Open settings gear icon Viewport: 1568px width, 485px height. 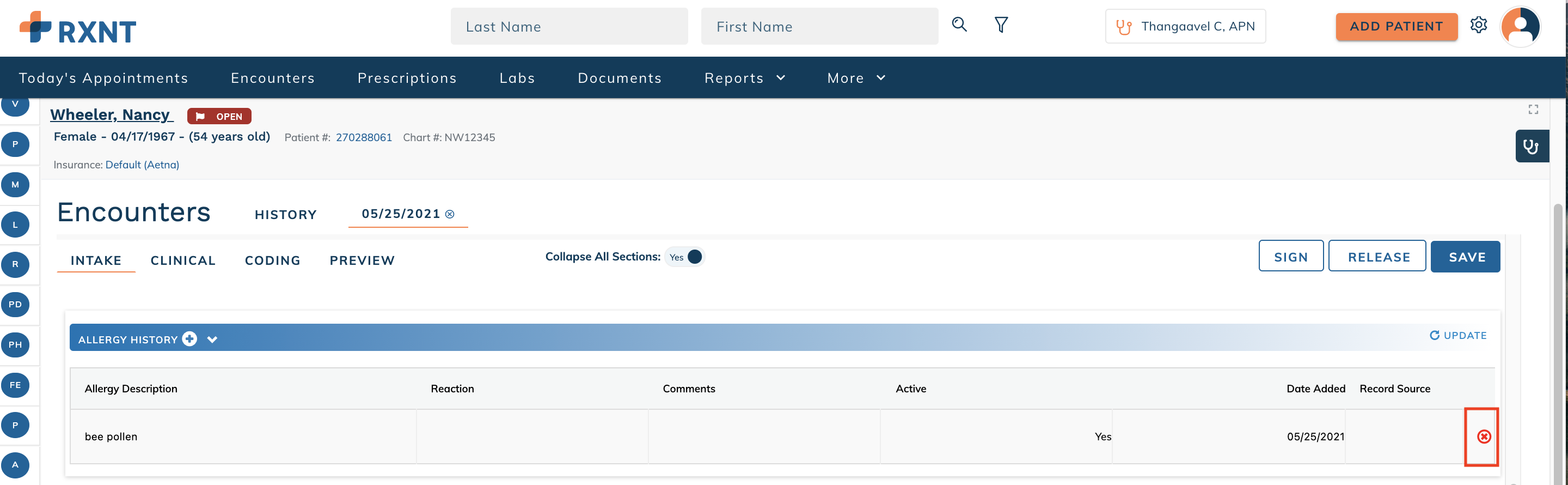(x=1479, y=25)
